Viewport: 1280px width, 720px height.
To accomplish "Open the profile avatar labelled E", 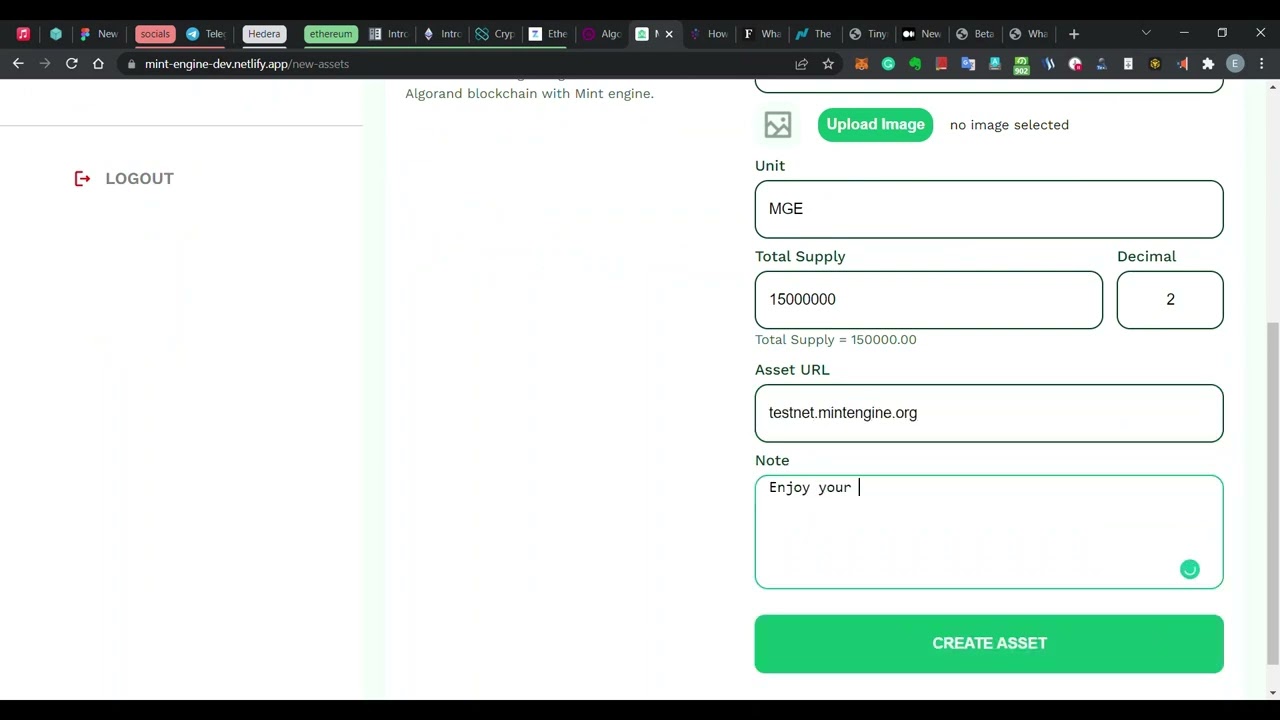I will tap(1235, 64).
